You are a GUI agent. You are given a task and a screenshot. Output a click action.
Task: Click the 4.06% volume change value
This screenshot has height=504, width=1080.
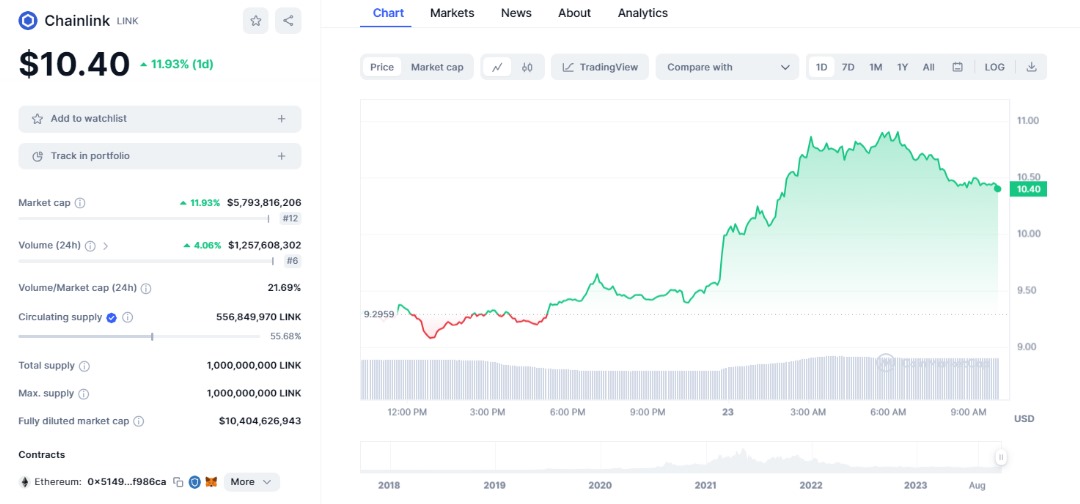point(202,246)
